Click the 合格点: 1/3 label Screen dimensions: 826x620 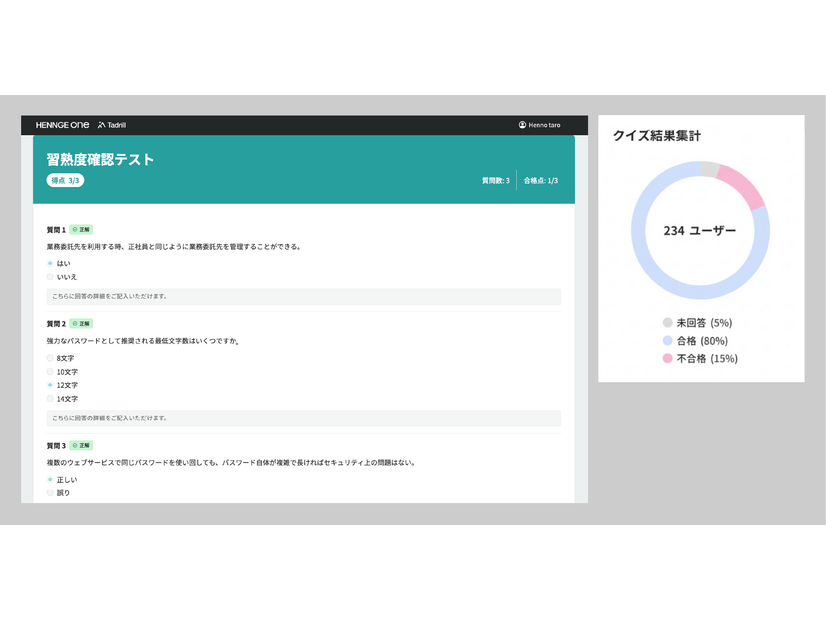[540, 182]
